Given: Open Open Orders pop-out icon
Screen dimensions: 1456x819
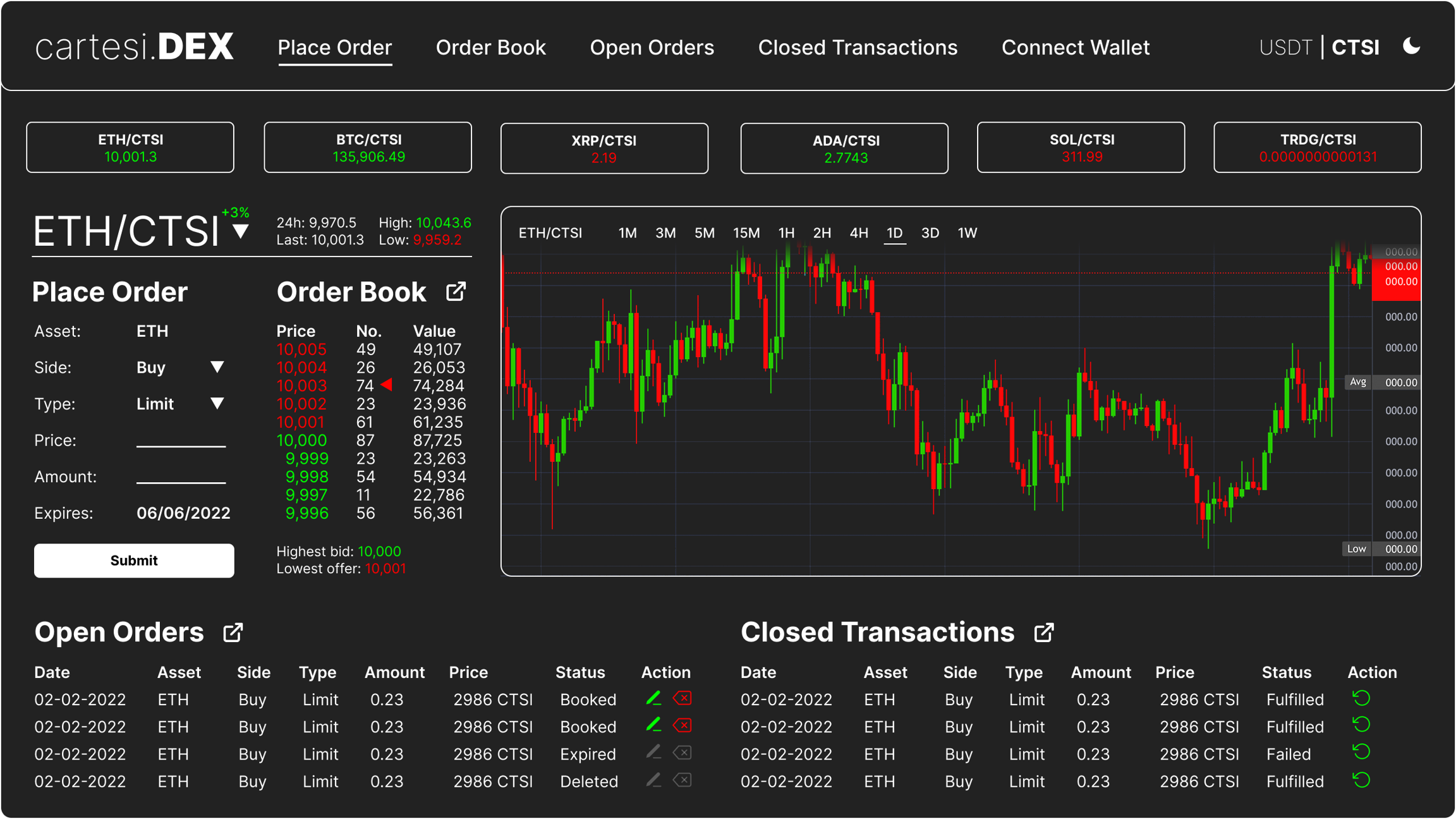Looking at the screenshot, I should pyautogui.click(x=233, y=633).
